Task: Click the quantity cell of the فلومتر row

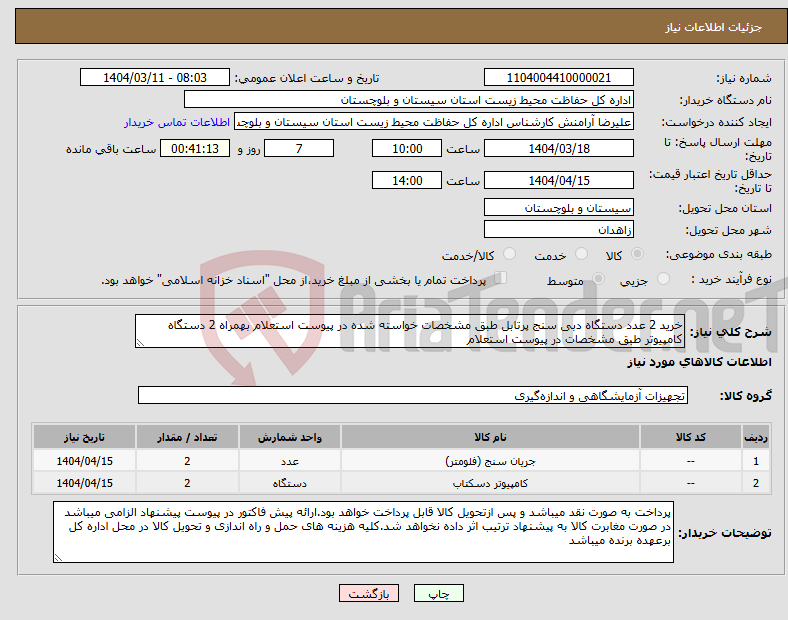Action: point(187,461)
